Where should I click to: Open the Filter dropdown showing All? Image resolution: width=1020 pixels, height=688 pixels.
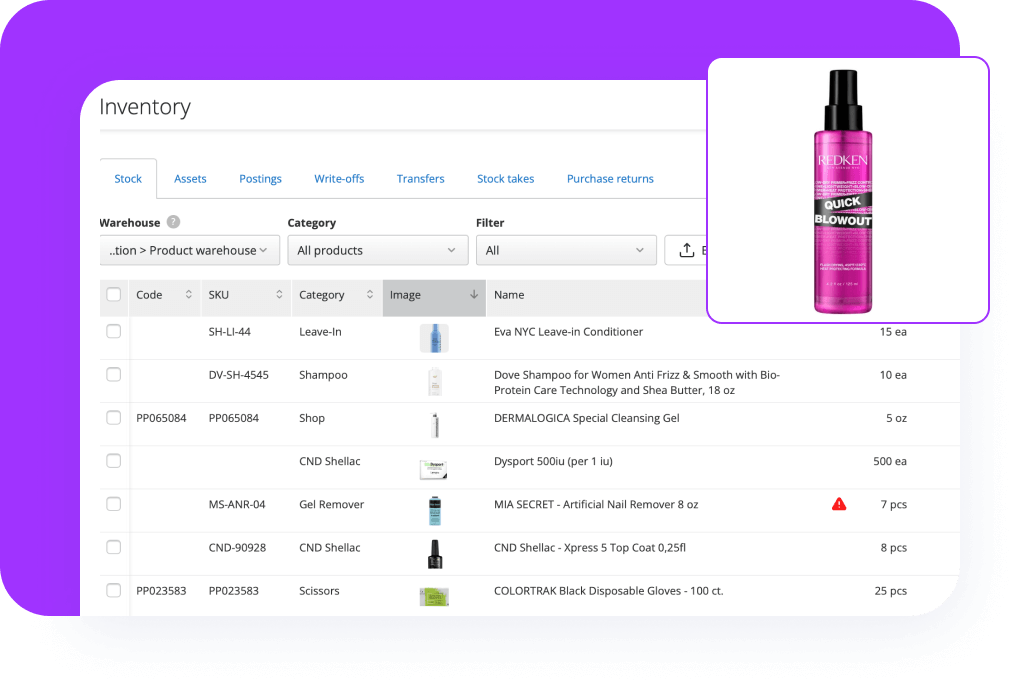(x=566, y=250)
